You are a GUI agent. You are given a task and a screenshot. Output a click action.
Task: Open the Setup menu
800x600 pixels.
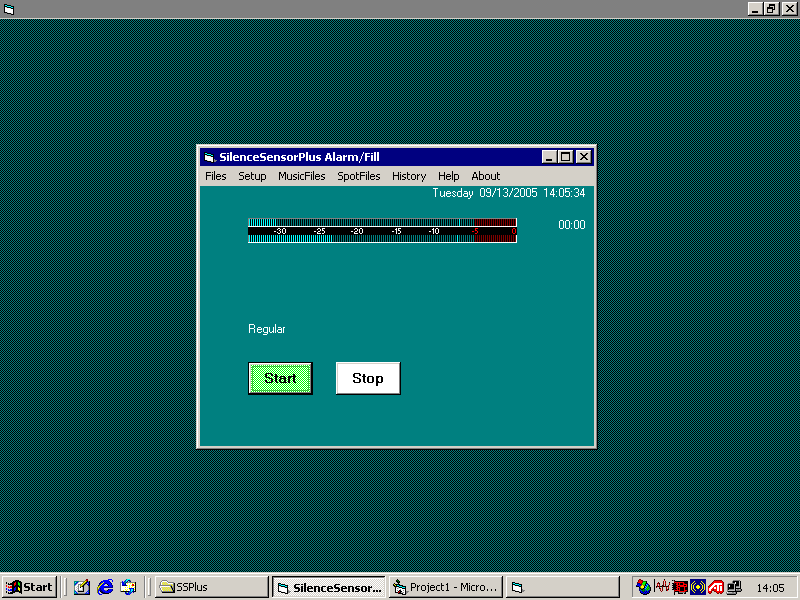(252, 176)
